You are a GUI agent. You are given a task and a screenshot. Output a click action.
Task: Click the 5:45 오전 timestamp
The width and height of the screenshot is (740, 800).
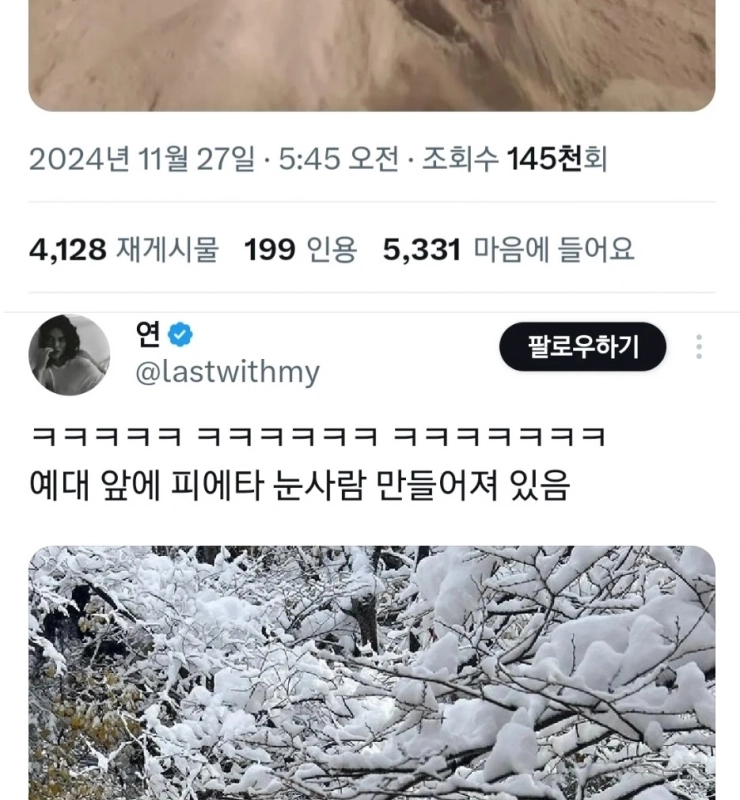[338, 159]
